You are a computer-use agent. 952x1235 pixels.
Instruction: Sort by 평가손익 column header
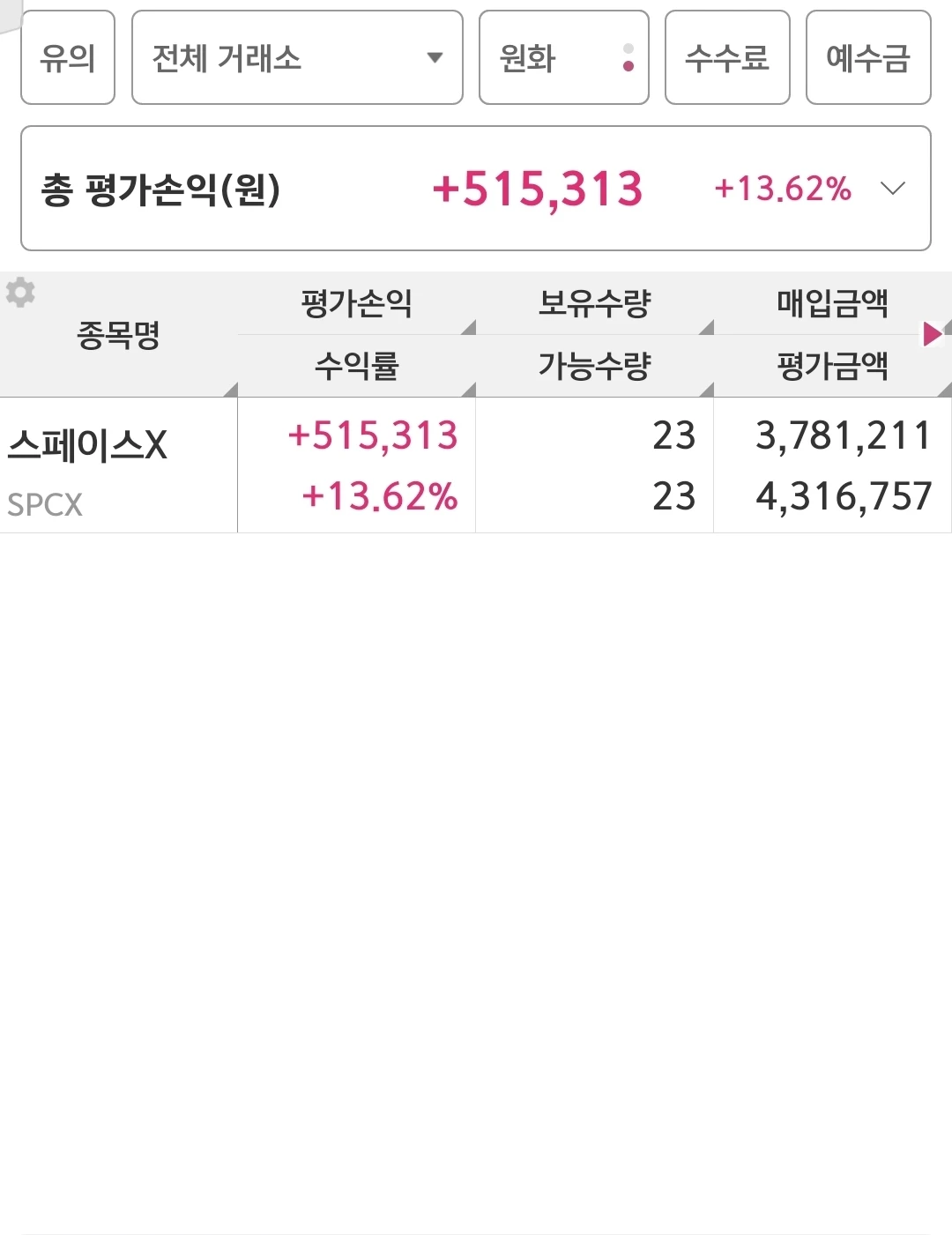357,304
